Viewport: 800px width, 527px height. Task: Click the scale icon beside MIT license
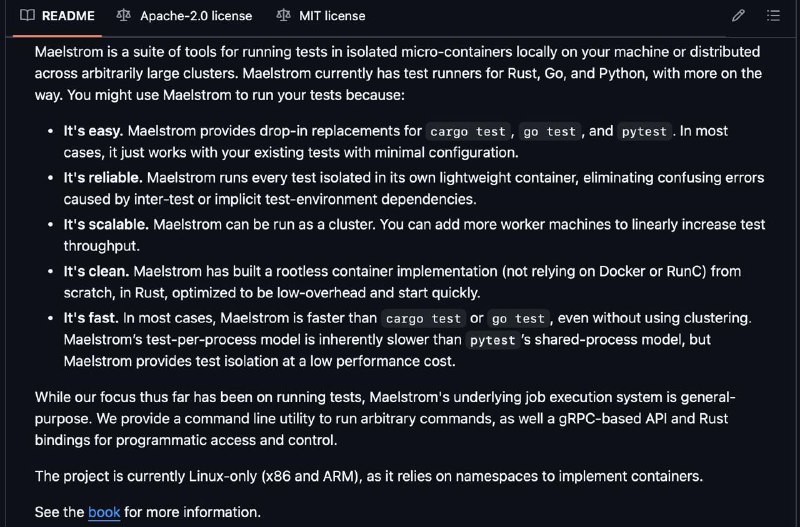coord(283,15)
